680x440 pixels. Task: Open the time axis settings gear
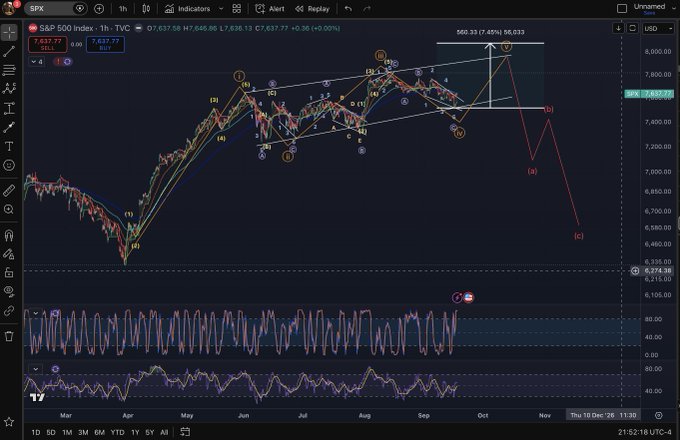[658, 415]
